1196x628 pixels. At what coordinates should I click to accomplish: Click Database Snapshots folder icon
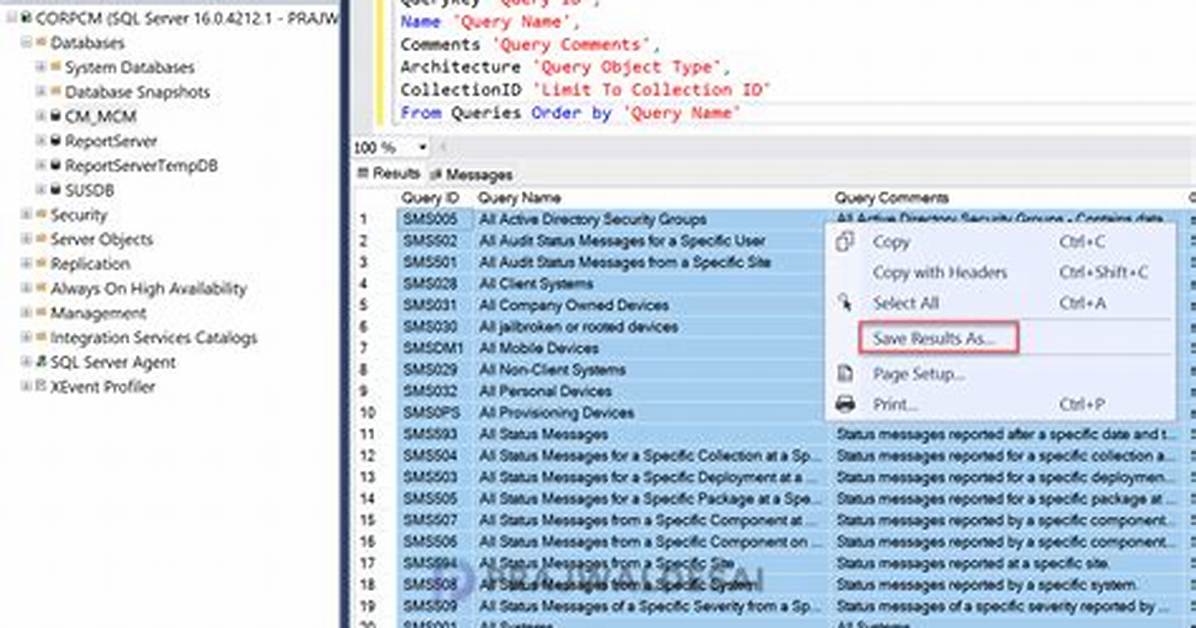pyautogui.click(x=56, y=92)
